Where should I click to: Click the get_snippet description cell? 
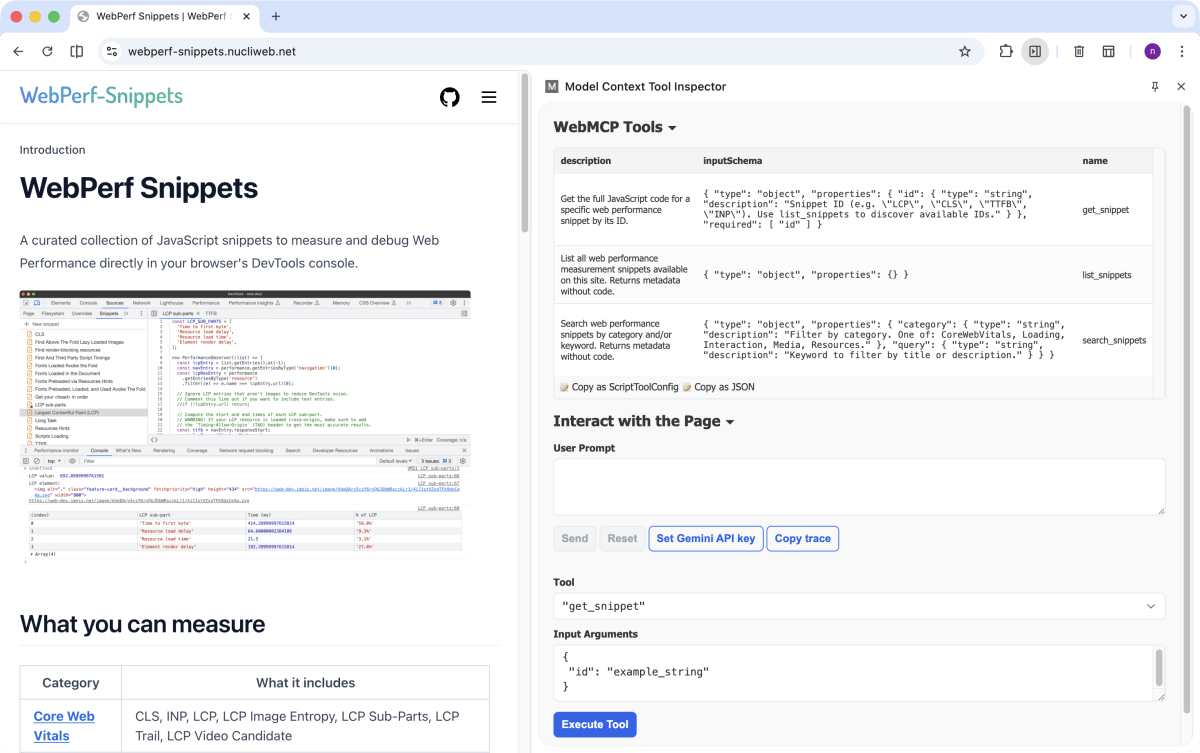pyautogui.click(x=625, y=210)
